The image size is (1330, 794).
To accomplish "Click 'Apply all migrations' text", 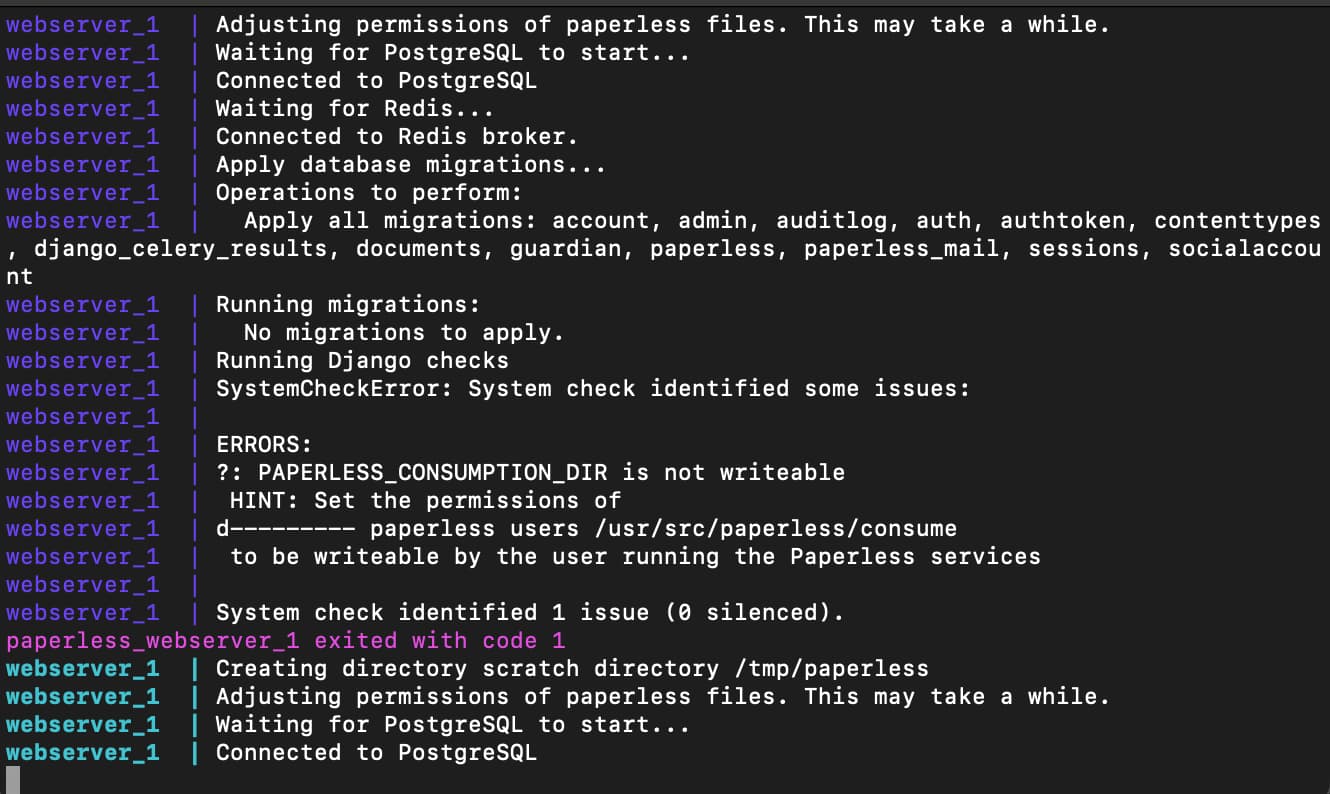I will (390, 220).
